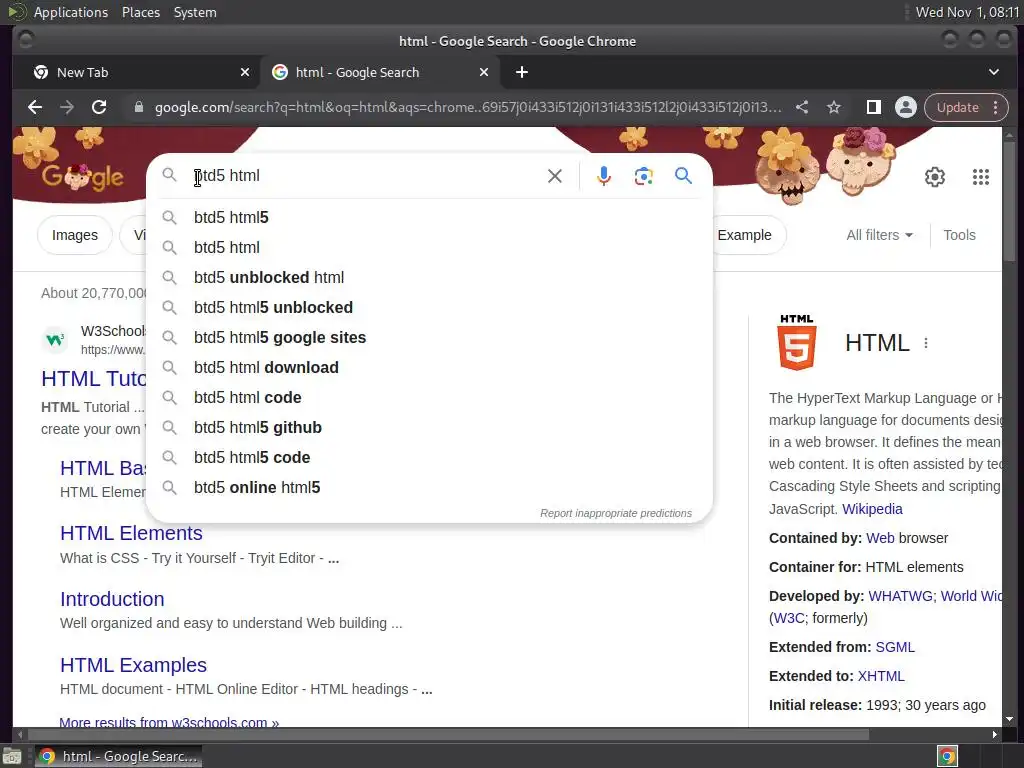Click the Google doodle logo
1024x768 pixels.
82,176
